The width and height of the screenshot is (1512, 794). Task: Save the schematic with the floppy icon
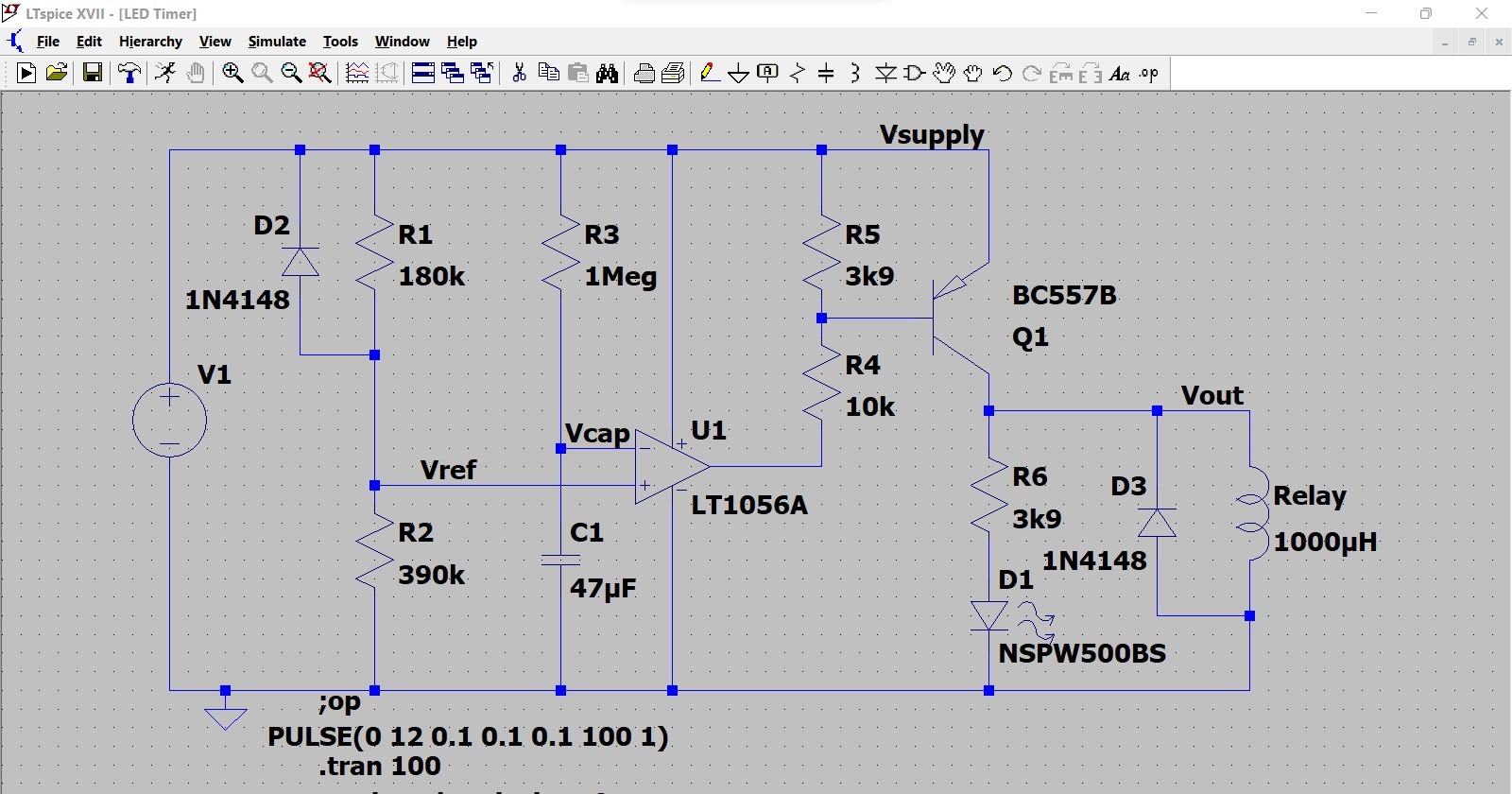pos(93,73)
